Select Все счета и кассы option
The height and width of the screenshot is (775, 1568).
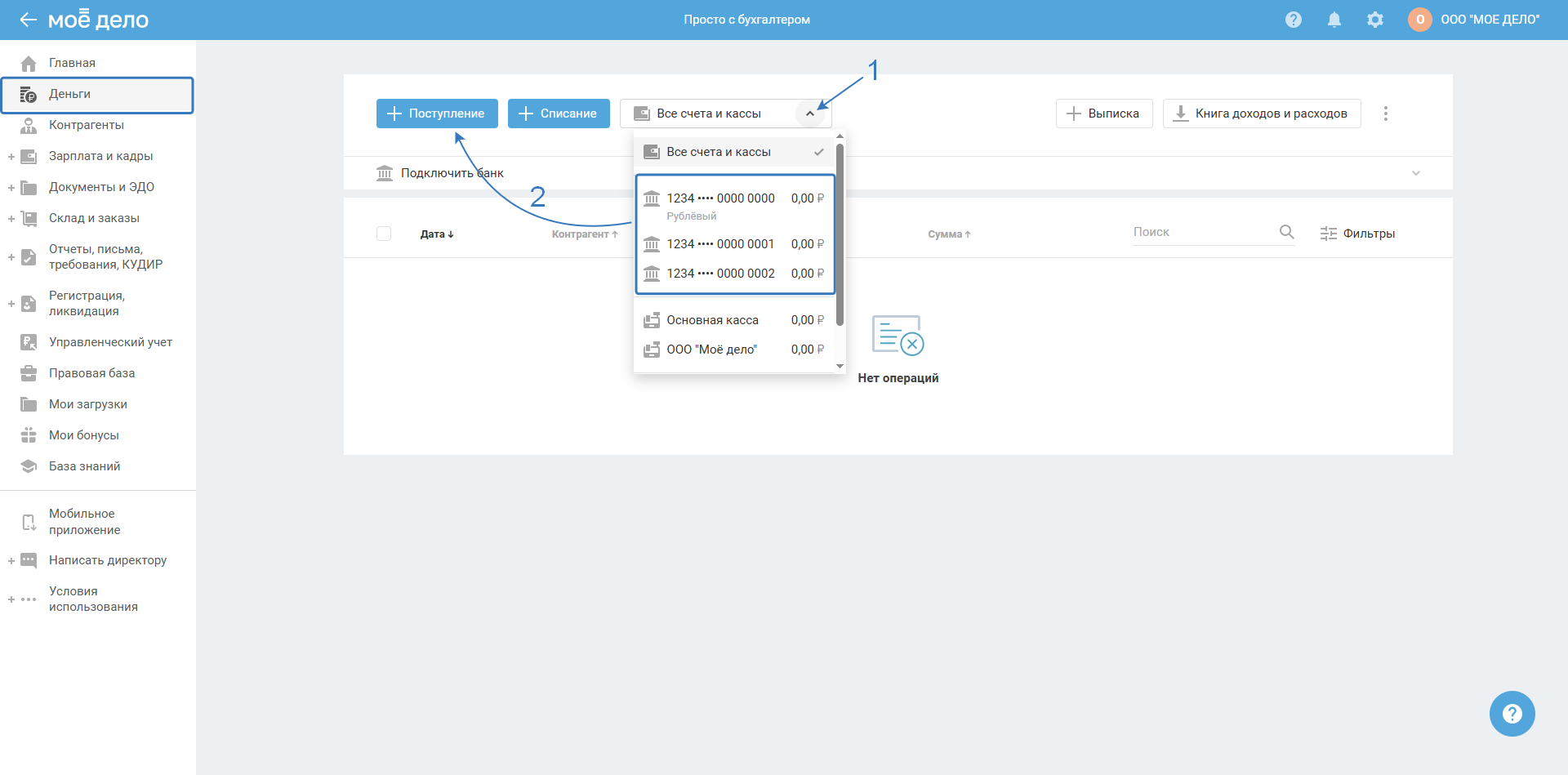pyautogui.click(x=734, y=152)
